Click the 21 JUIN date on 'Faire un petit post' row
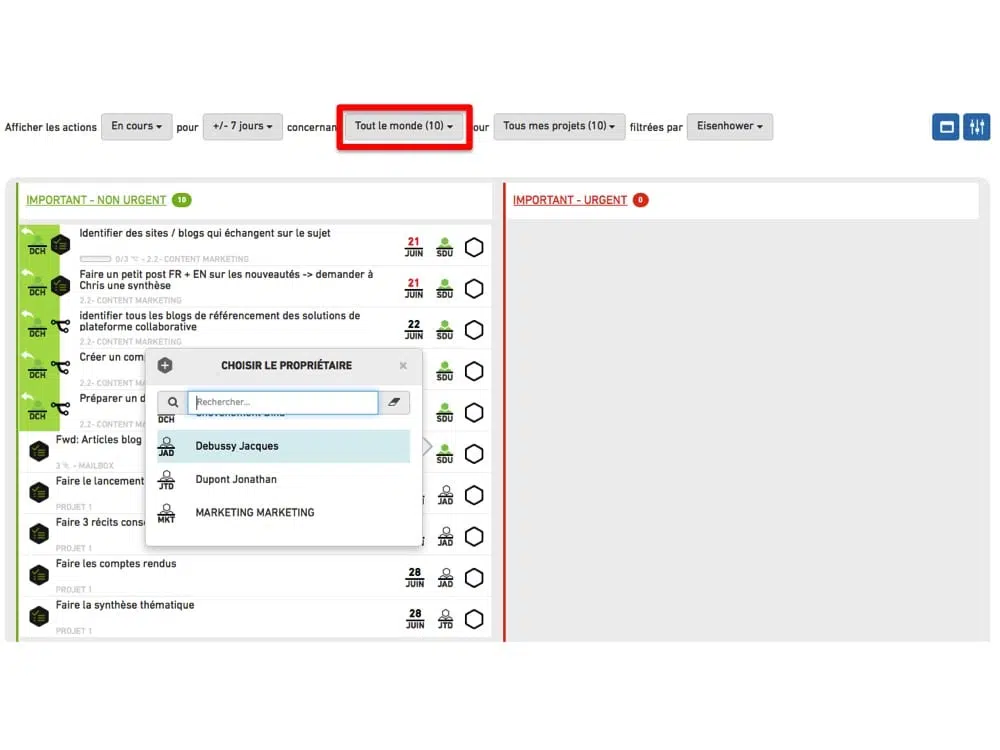The width and height of the screenshot is (1000, 750). 414,288
